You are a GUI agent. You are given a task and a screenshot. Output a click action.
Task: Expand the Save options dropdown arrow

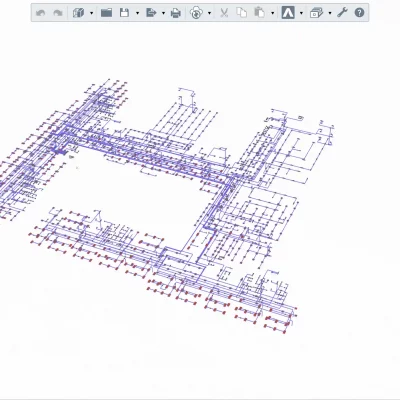tap(137, 13)
